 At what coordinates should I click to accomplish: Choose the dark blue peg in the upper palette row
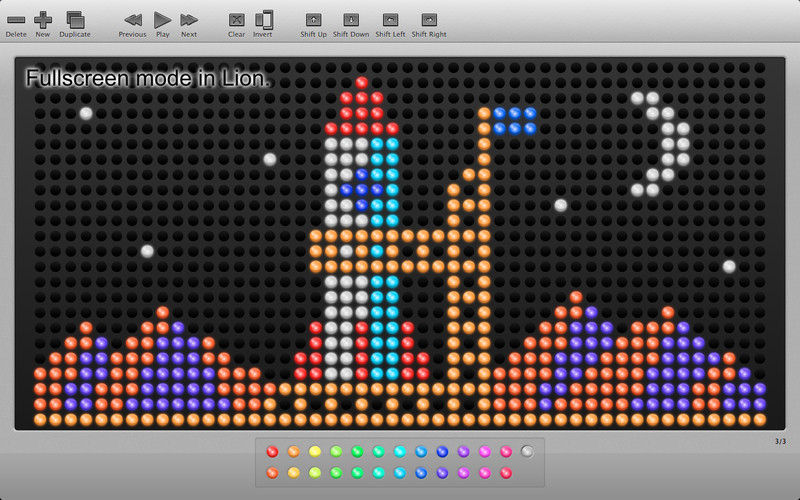coord(442,452)
